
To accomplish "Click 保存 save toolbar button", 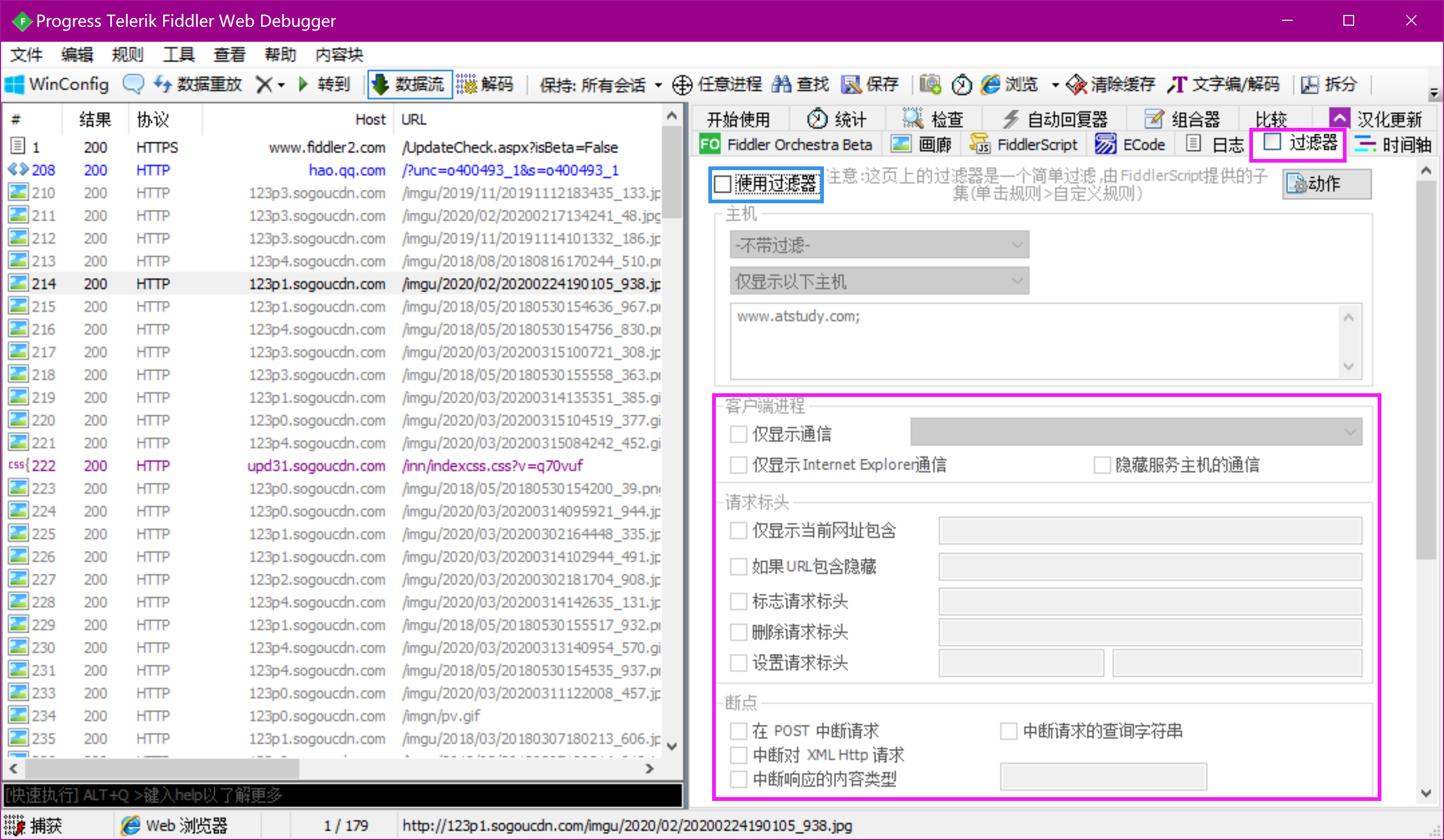I will tap(870, 85).
